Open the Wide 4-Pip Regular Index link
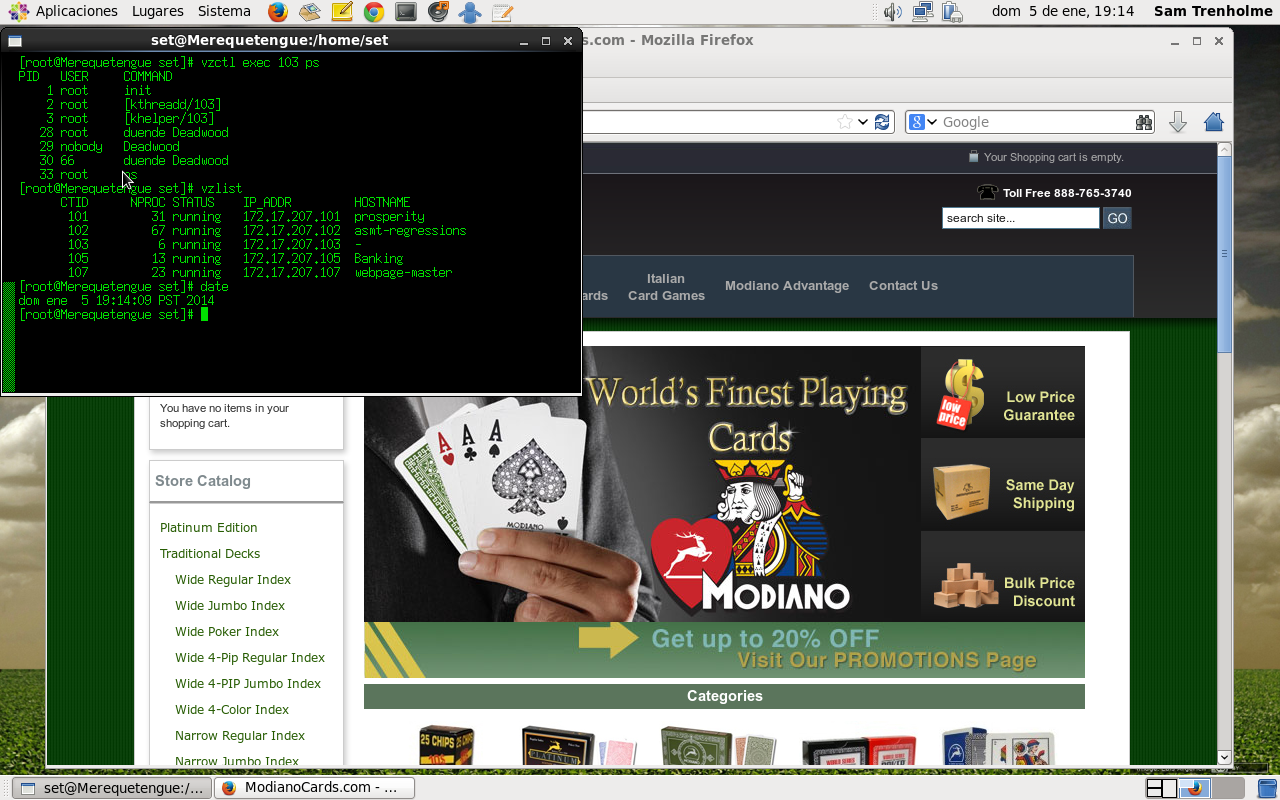Image resolution: width=1280 pixels, height=800 pixels. click(250, 657)
